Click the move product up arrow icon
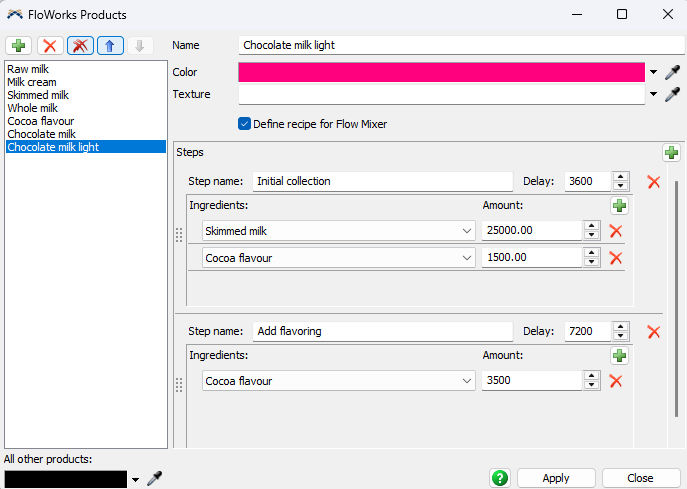The height and width of the screenshot is (489, 687). 110,46
